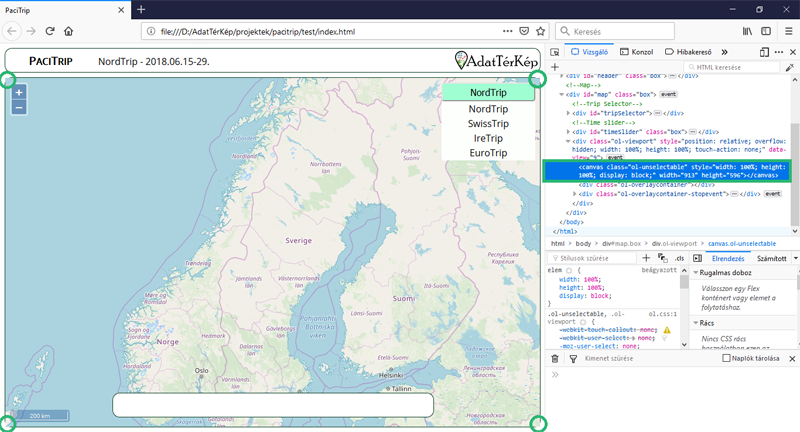Collapse the Rugalmas doboz section
Viewport: 800px width, 432px height.
[x=695, y=273]
